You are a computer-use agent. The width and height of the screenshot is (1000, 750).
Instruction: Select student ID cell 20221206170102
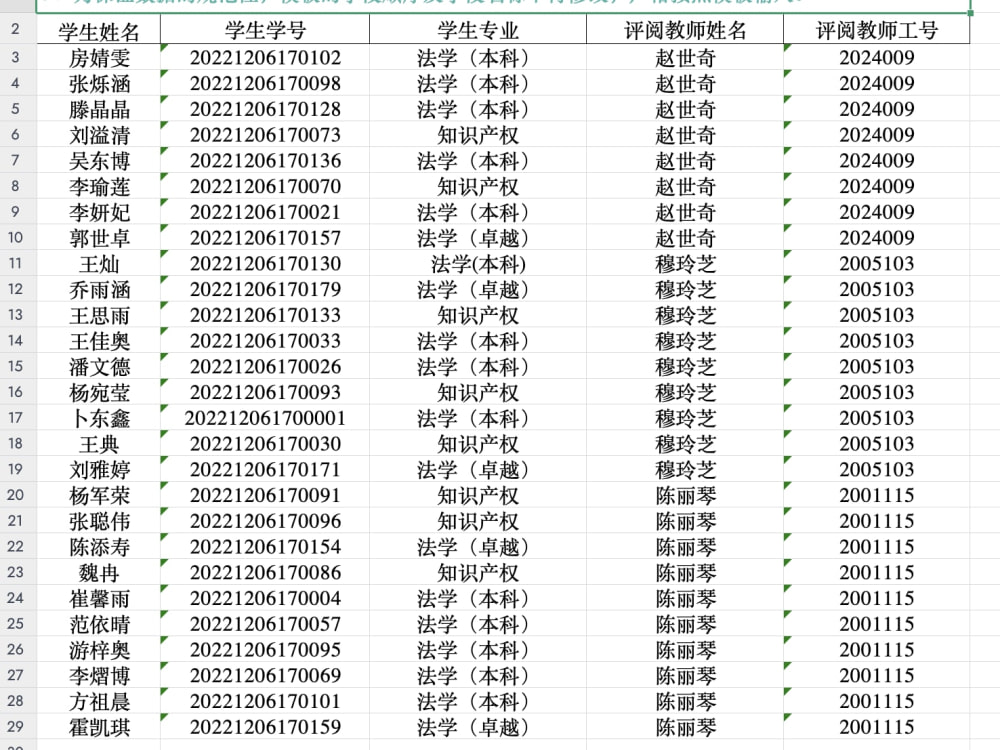[x=265, y=57]
